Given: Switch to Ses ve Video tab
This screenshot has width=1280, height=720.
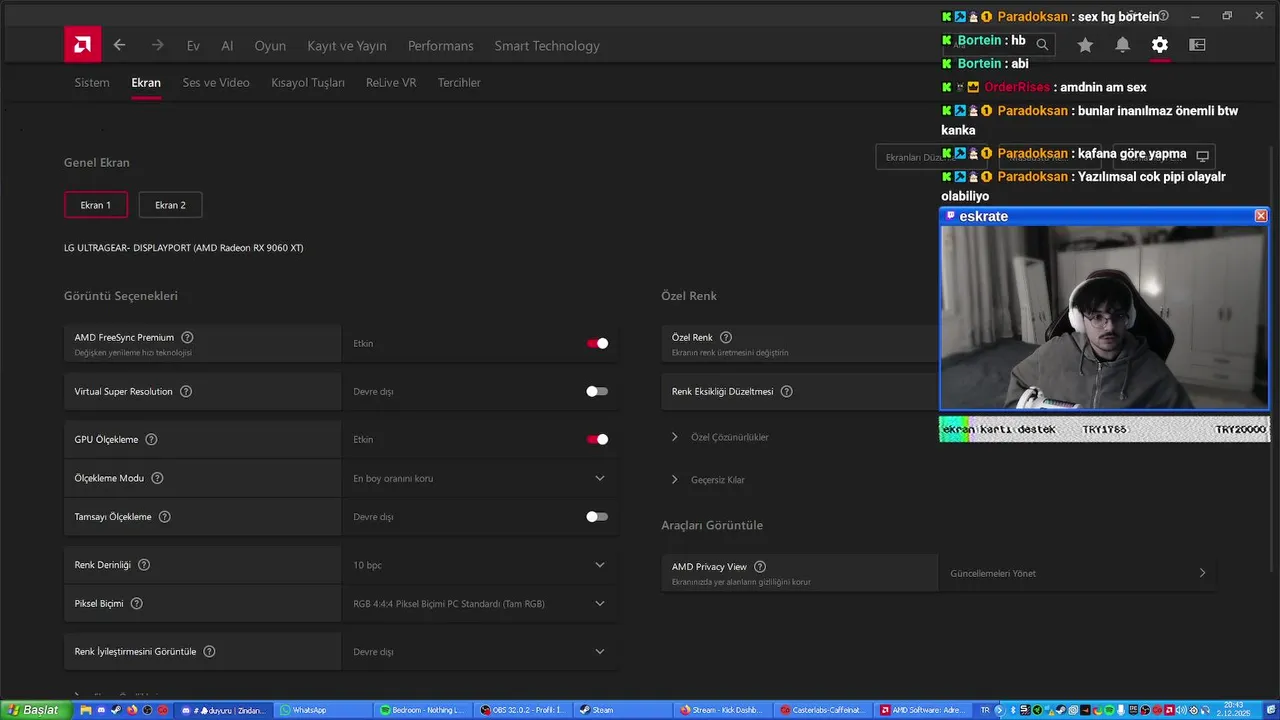Looking at the screenshot, I should (216, 83).
